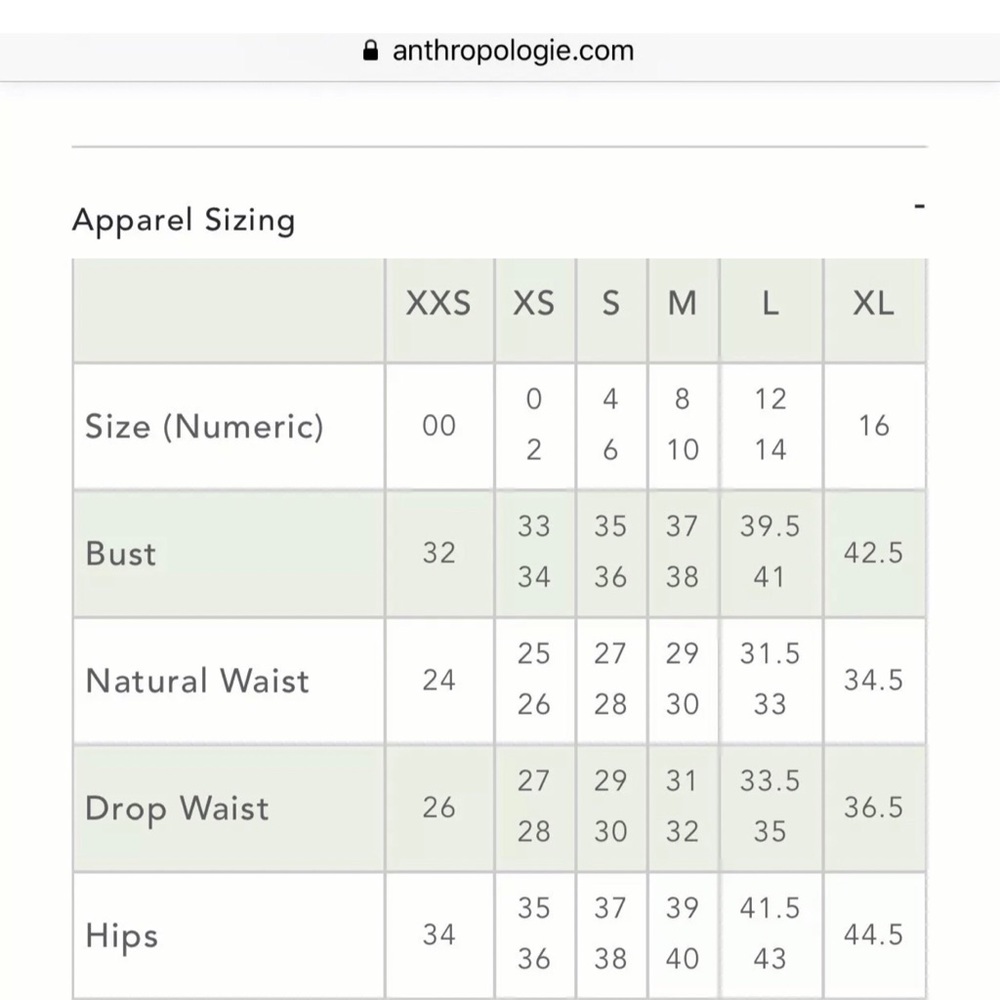The height and width of the screenshot is (1000, 1000).
Task: Click the XXS numeric size 00
Action: [439, 426]
